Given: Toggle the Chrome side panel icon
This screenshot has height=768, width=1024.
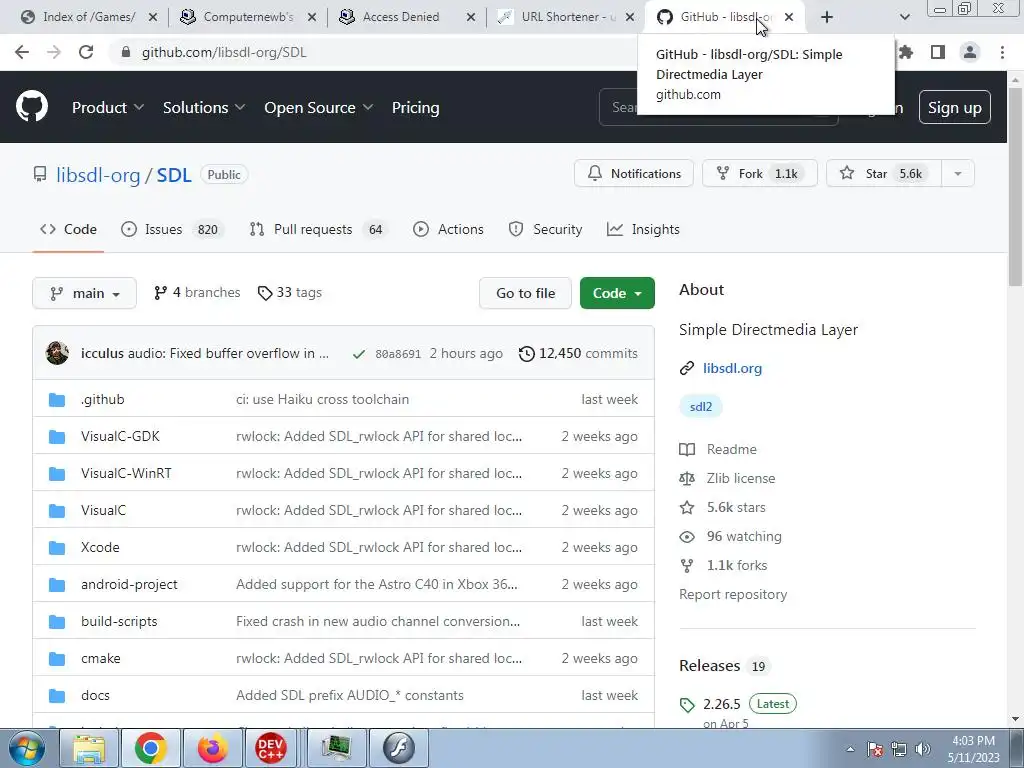Looking at the screenshot, I should (x=938, y=52).
